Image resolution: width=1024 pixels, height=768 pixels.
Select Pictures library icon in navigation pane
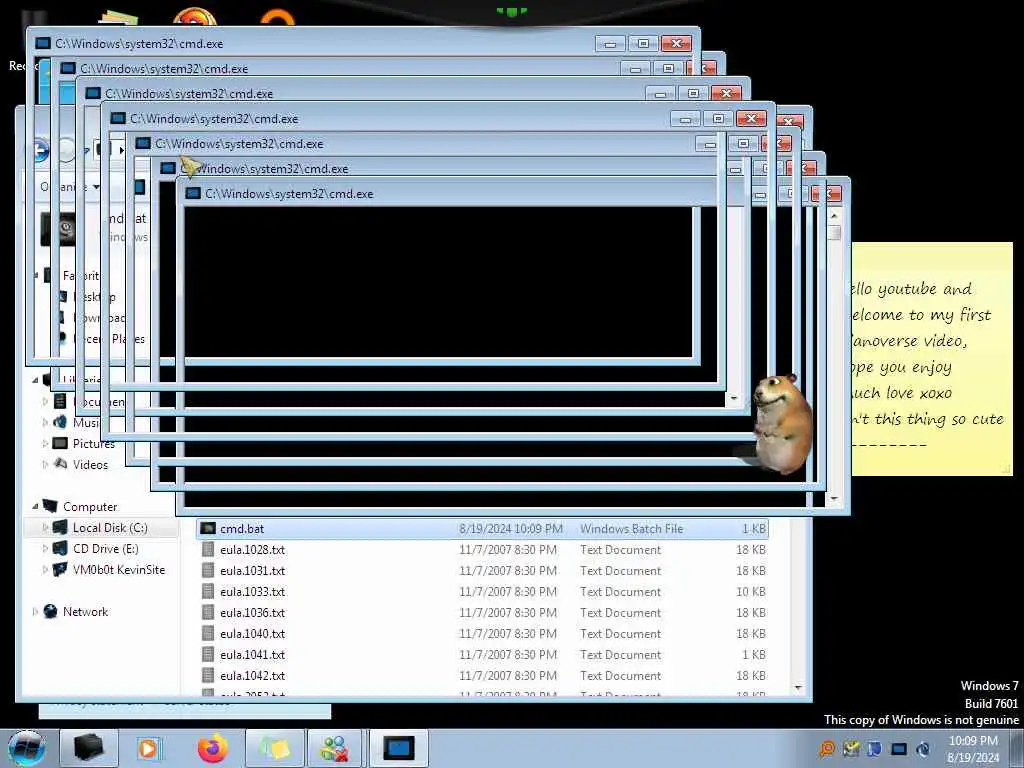(x=60, y=443)
